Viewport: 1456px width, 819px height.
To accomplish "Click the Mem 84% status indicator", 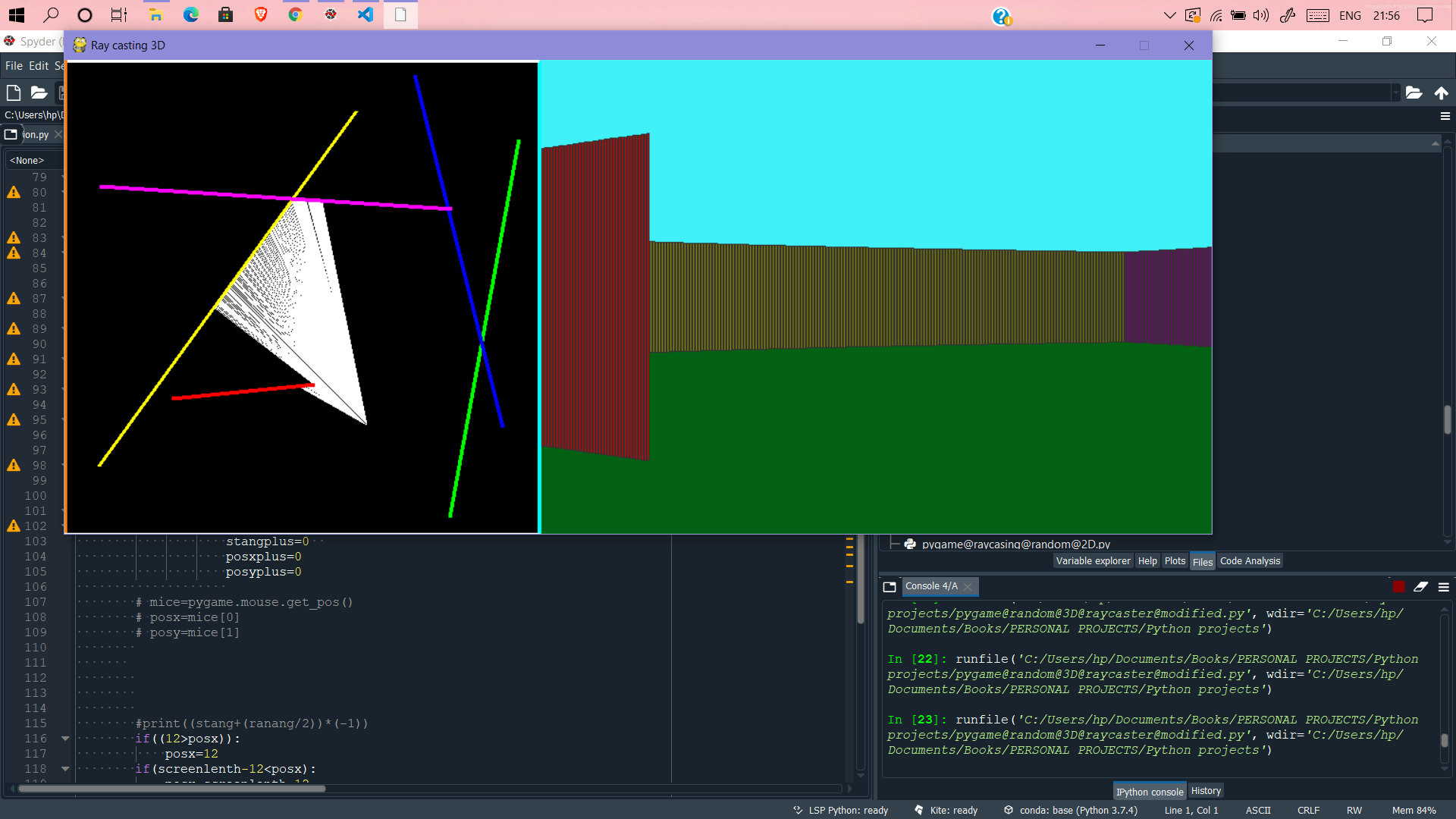I will 1414,810.
